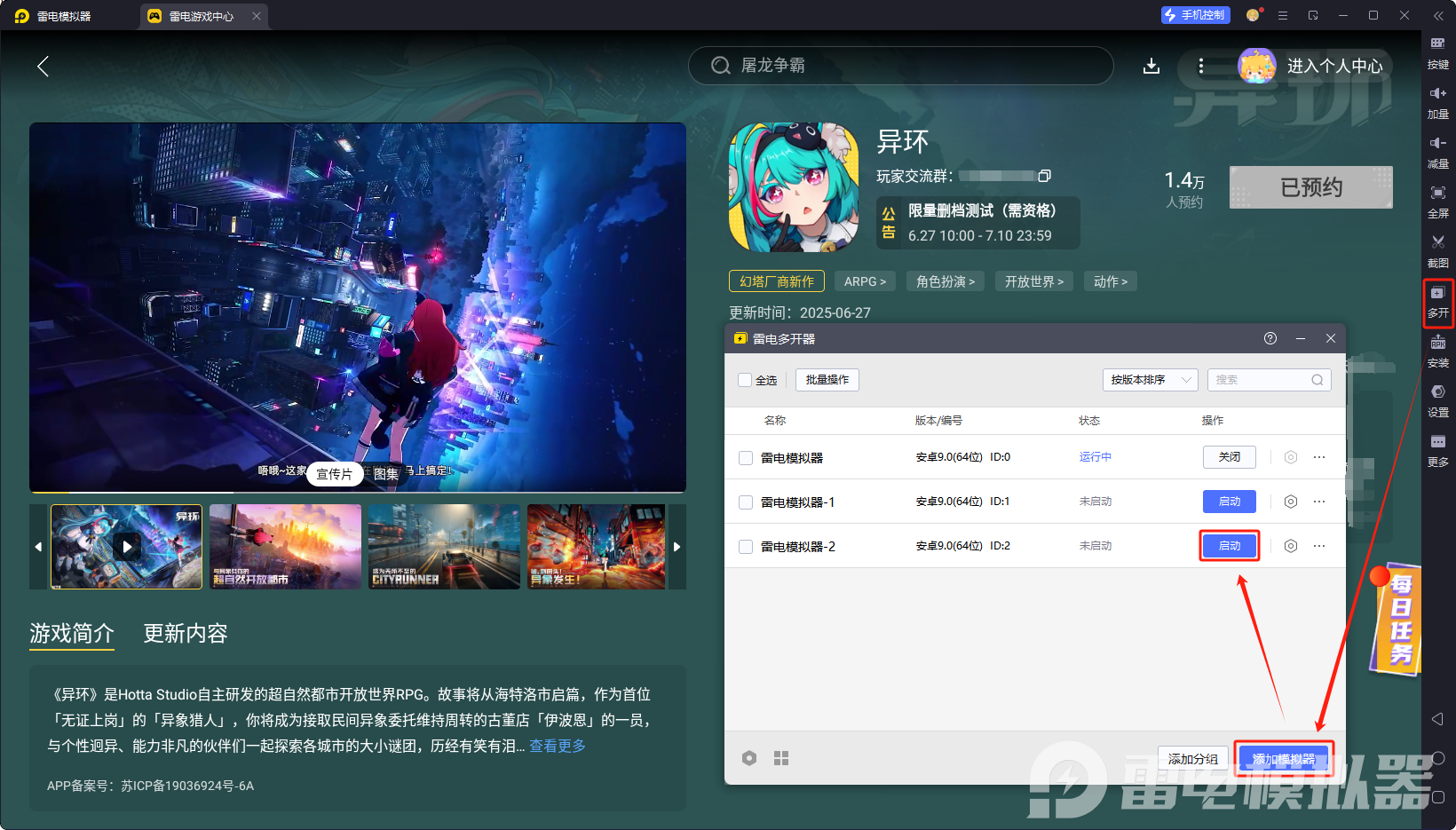Click the 手机控制 button

pyautogui.click(x=1195, y=15)
